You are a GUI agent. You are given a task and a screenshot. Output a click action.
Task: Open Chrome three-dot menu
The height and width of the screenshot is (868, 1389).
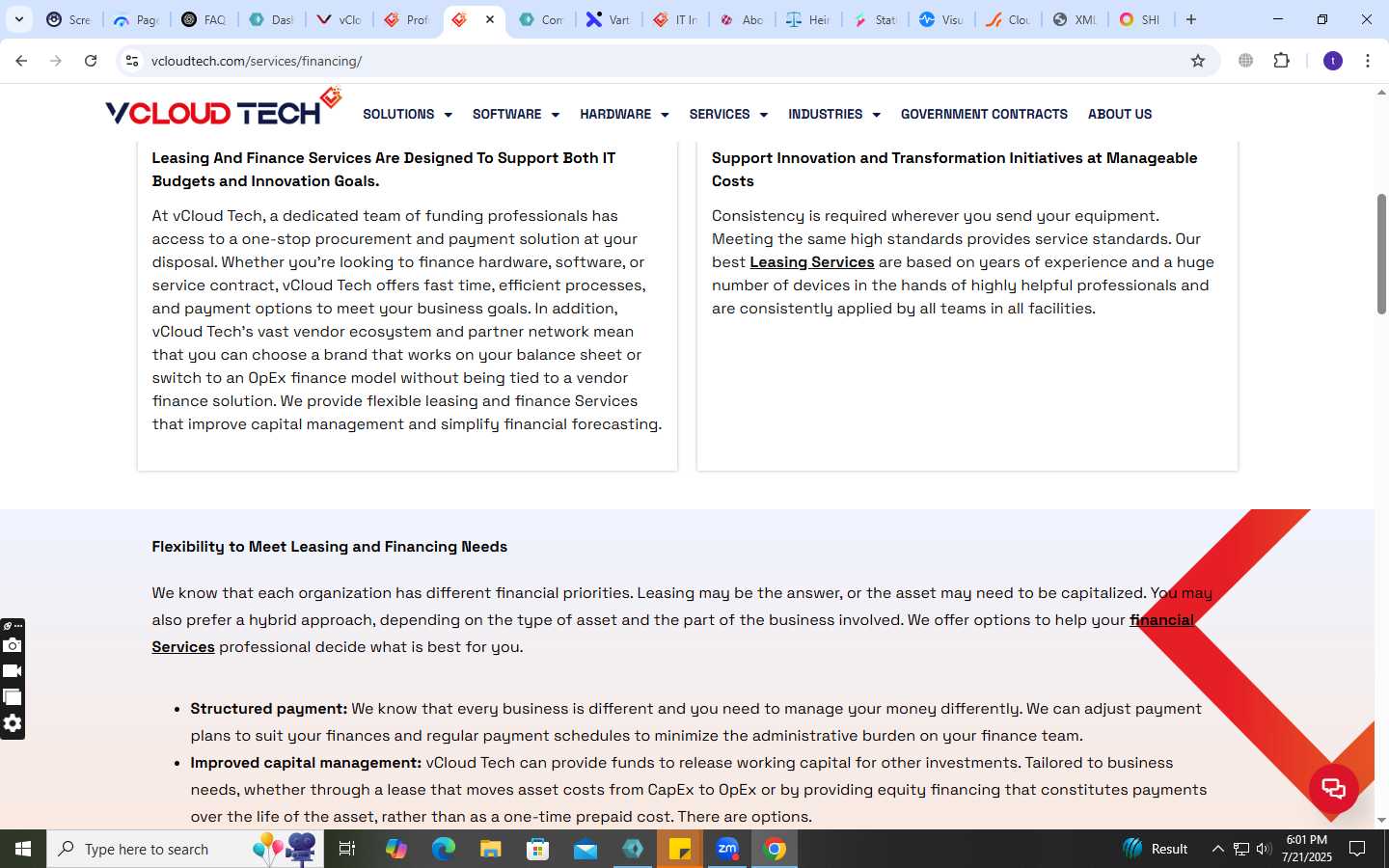coord(1368,61)
